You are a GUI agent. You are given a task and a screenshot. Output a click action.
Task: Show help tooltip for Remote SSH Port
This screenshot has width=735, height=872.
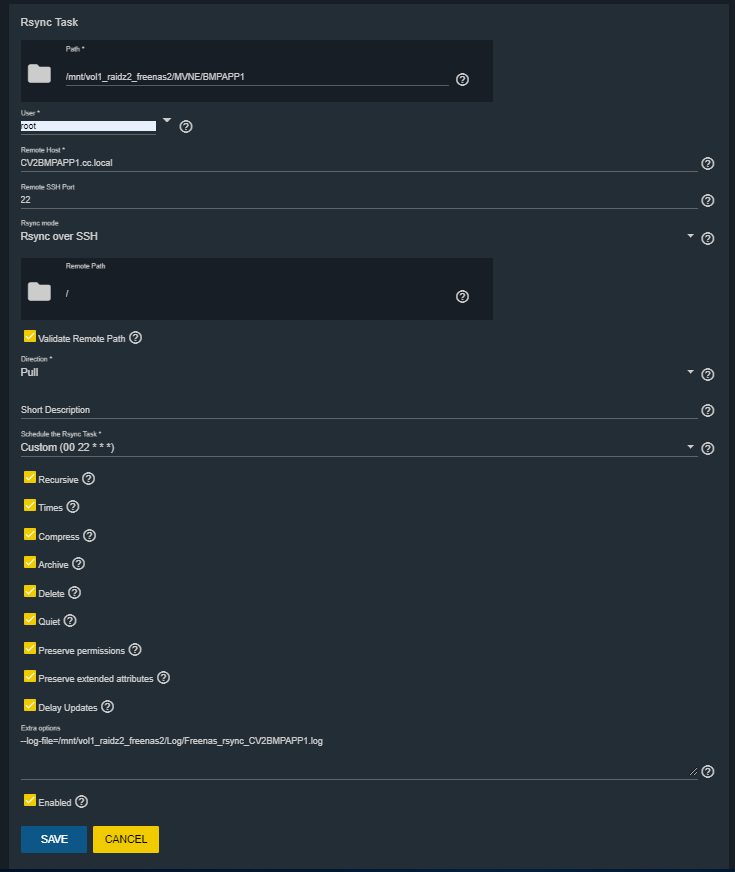point(707,200)
